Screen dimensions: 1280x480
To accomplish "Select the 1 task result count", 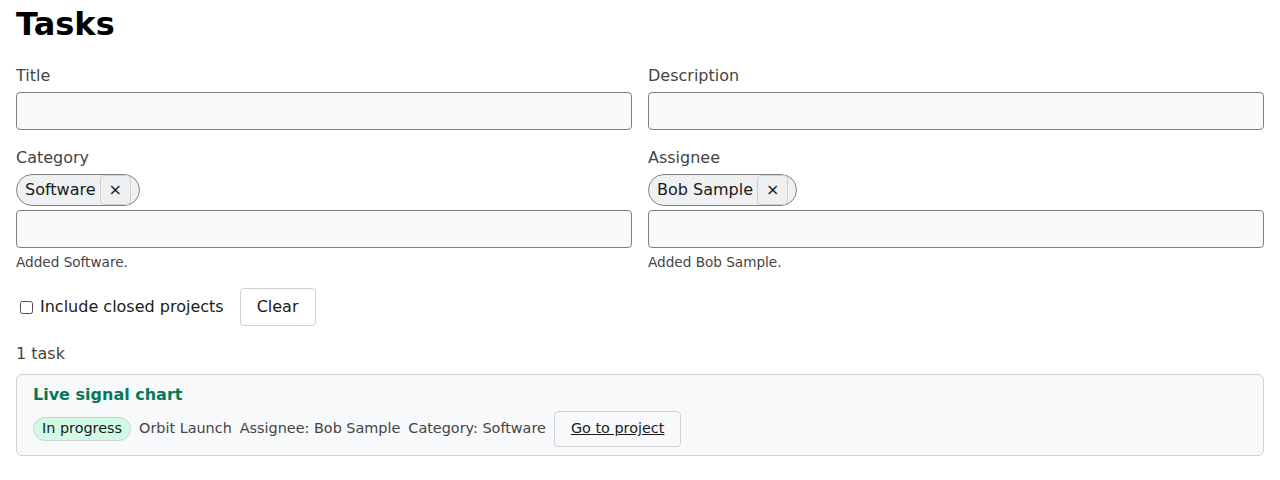I will (x=41, y=353).
